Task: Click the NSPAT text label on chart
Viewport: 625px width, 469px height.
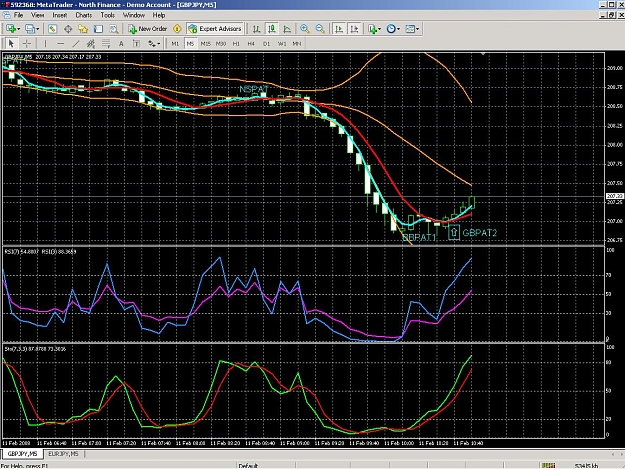Action: [x=254, y=89]
